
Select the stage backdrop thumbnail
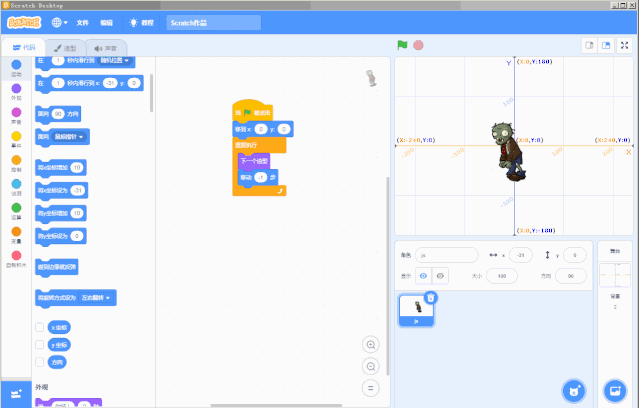coord(615,276)
